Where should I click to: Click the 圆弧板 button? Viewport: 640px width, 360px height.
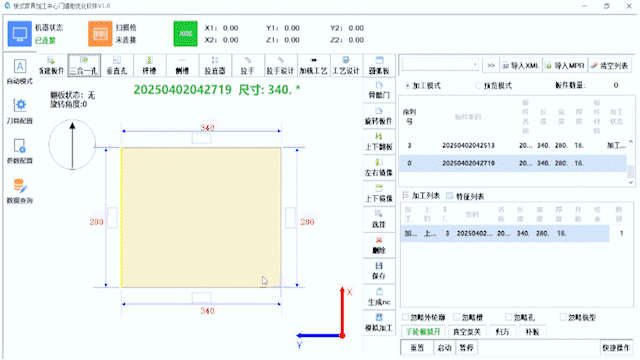click(x=379, y=65)
